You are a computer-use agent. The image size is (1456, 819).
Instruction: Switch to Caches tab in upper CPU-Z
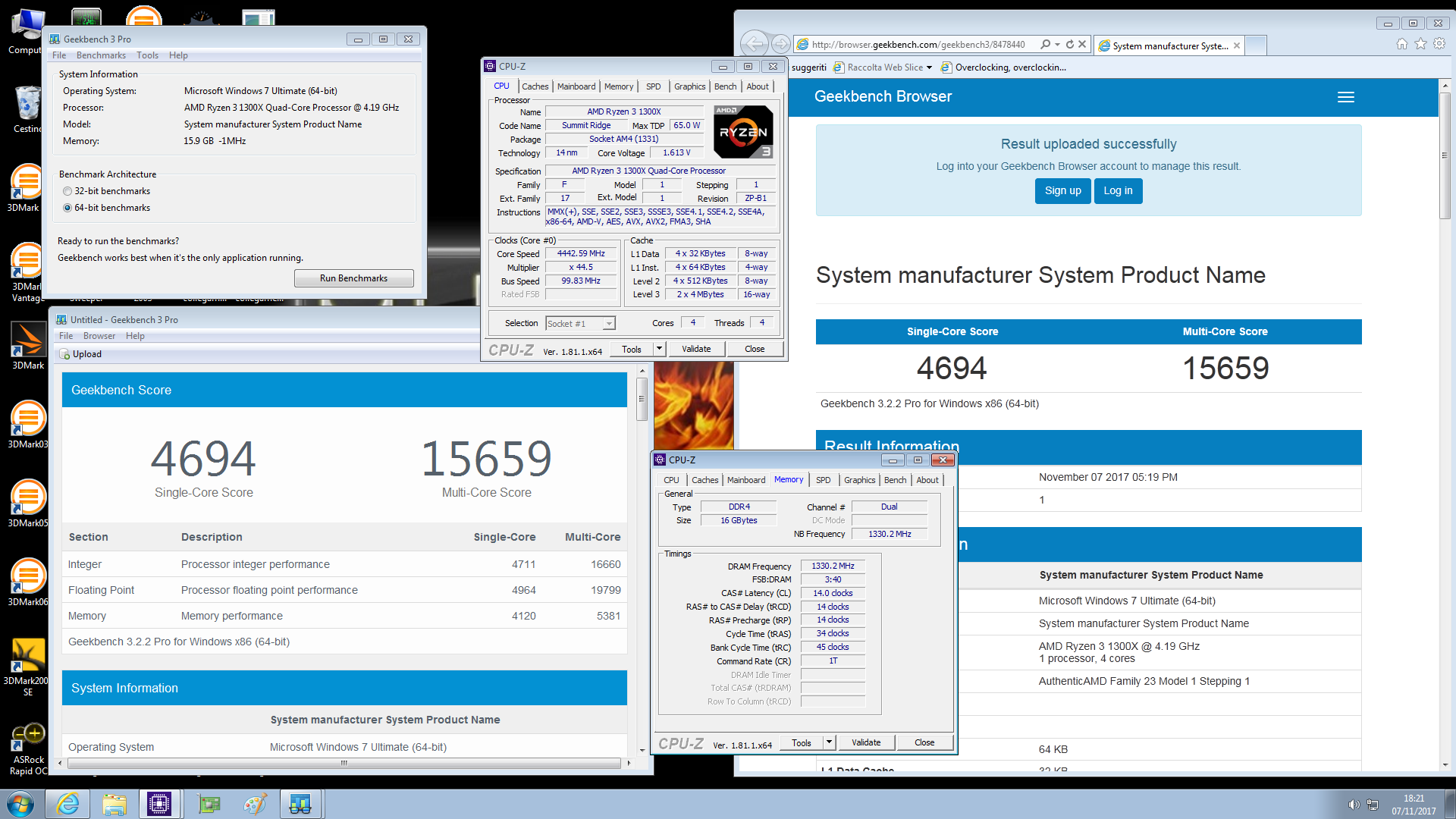click(x=535, y=86)
